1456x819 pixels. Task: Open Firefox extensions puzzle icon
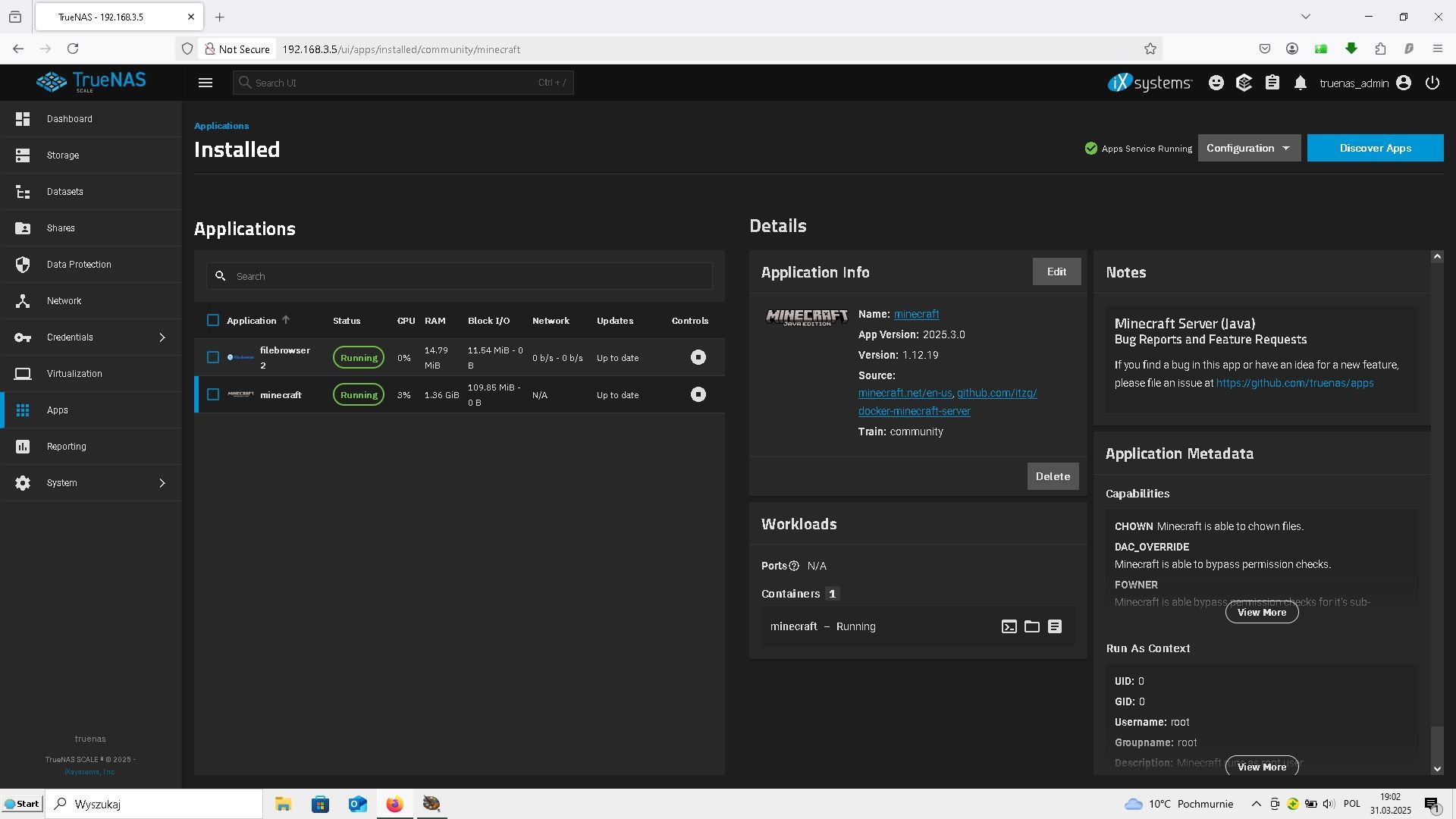click(1380, 49)
